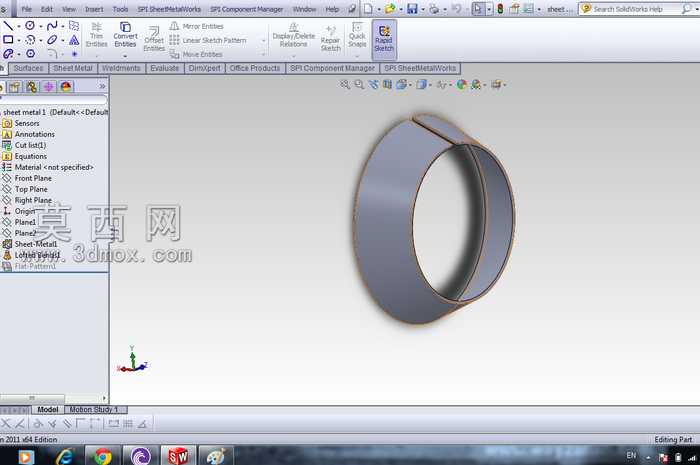Viewport: 700px width, 465px height.
Task: Click the Print icon
Action: pos(434,8)
